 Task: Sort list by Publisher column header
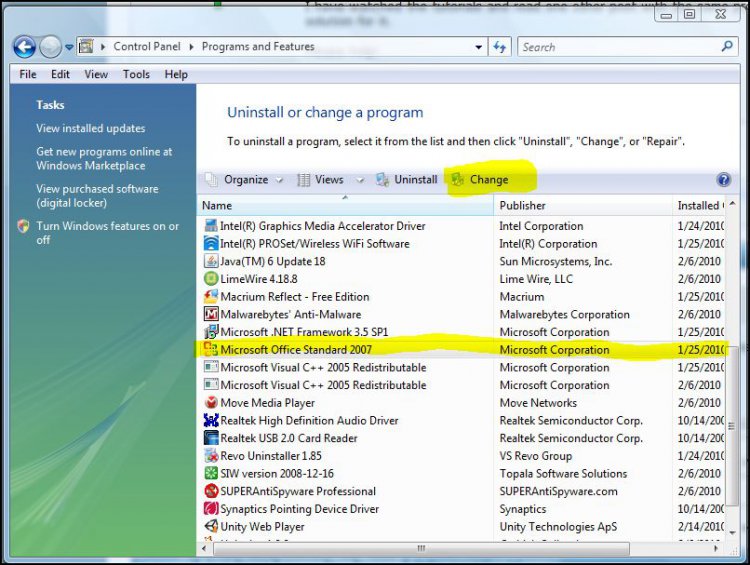(583, 206)
